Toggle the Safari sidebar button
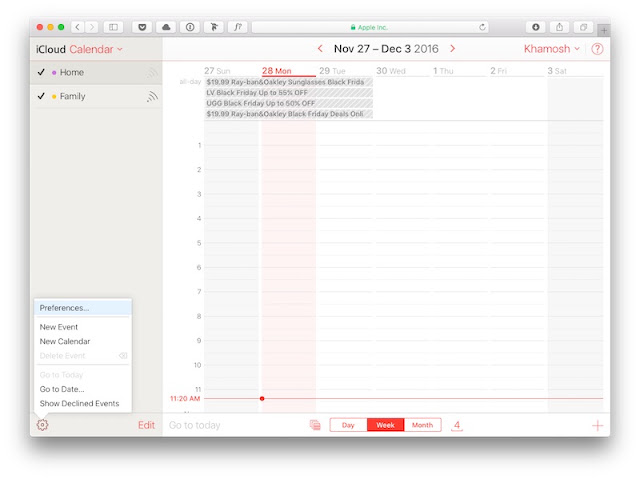640x479 pixels. (113, 27)
